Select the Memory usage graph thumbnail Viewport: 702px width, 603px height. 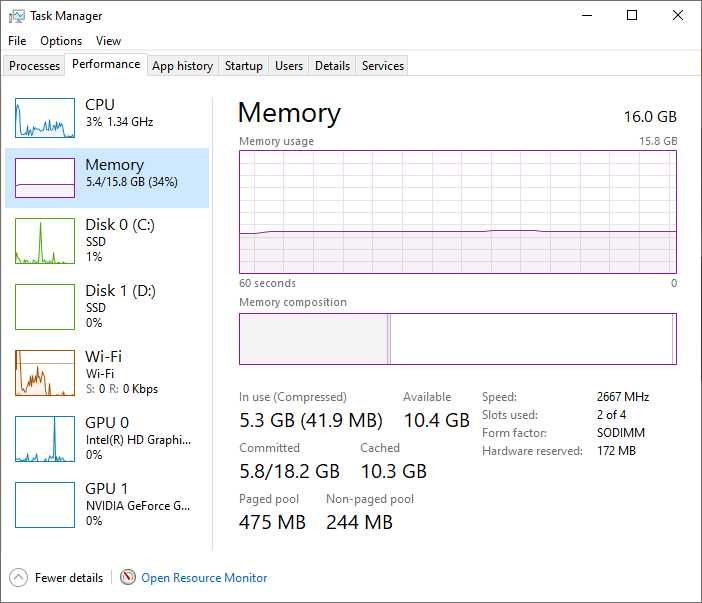click(45, 178)
